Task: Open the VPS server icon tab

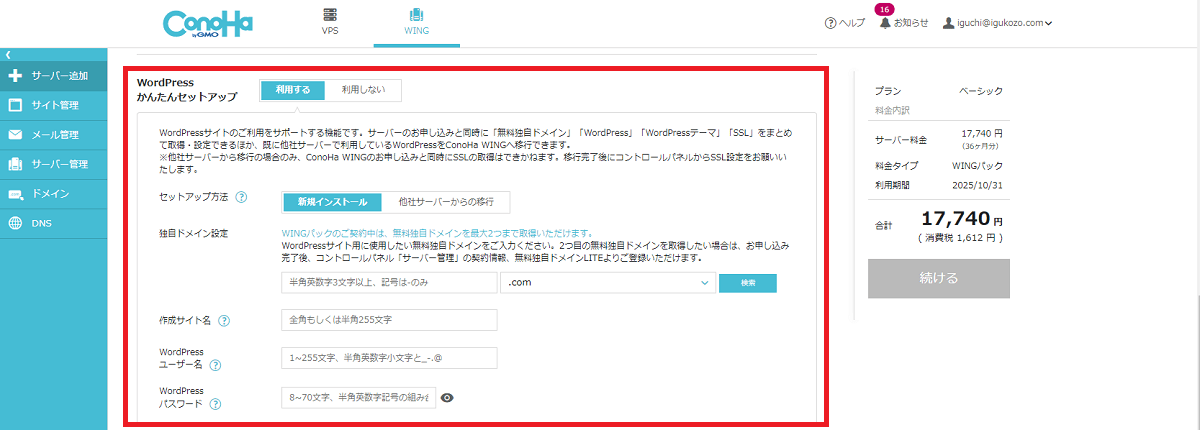Action: (x=330, y=22)
